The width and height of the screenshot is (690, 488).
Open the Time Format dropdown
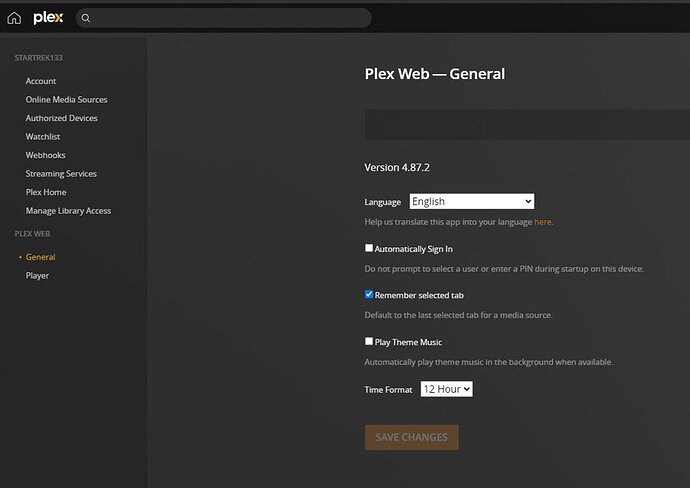[x=446, y=388]
